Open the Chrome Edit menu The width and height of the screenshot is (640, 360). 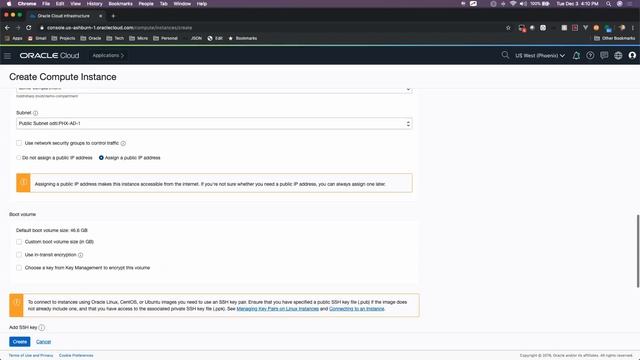60,4
